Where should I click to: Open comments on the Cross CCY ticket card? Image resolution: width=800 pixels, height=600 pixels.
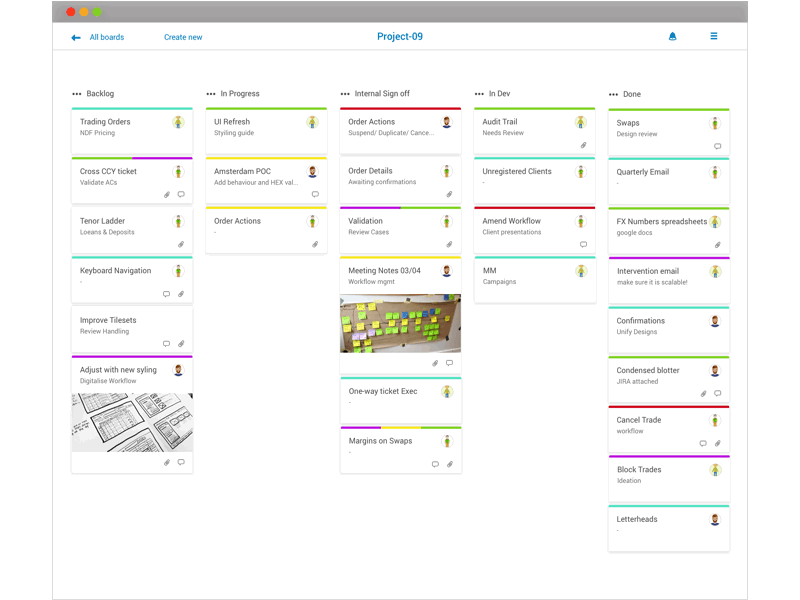coord(180,194)
